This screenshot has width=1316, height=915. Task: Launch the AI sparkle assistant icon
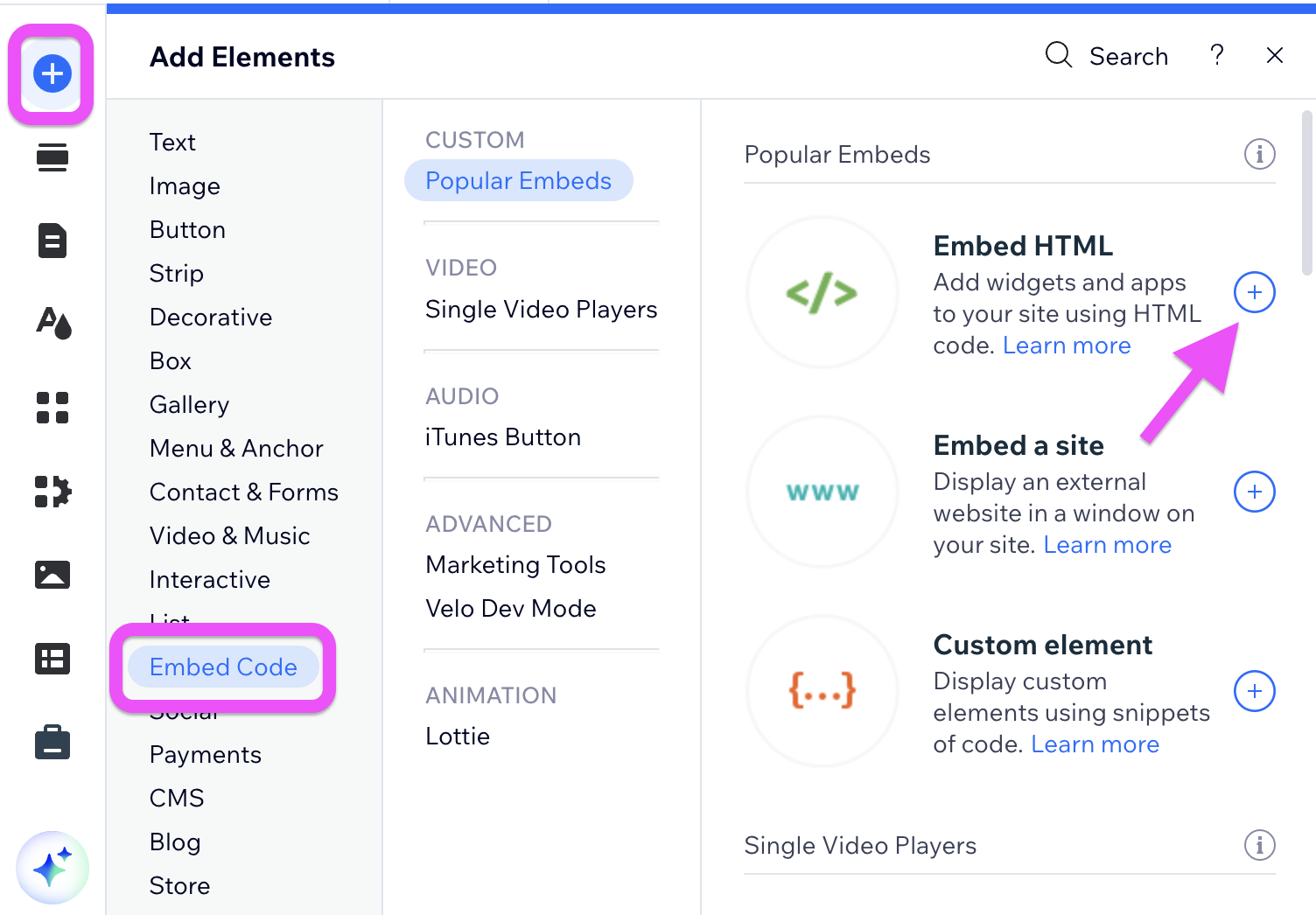[51, 868]
